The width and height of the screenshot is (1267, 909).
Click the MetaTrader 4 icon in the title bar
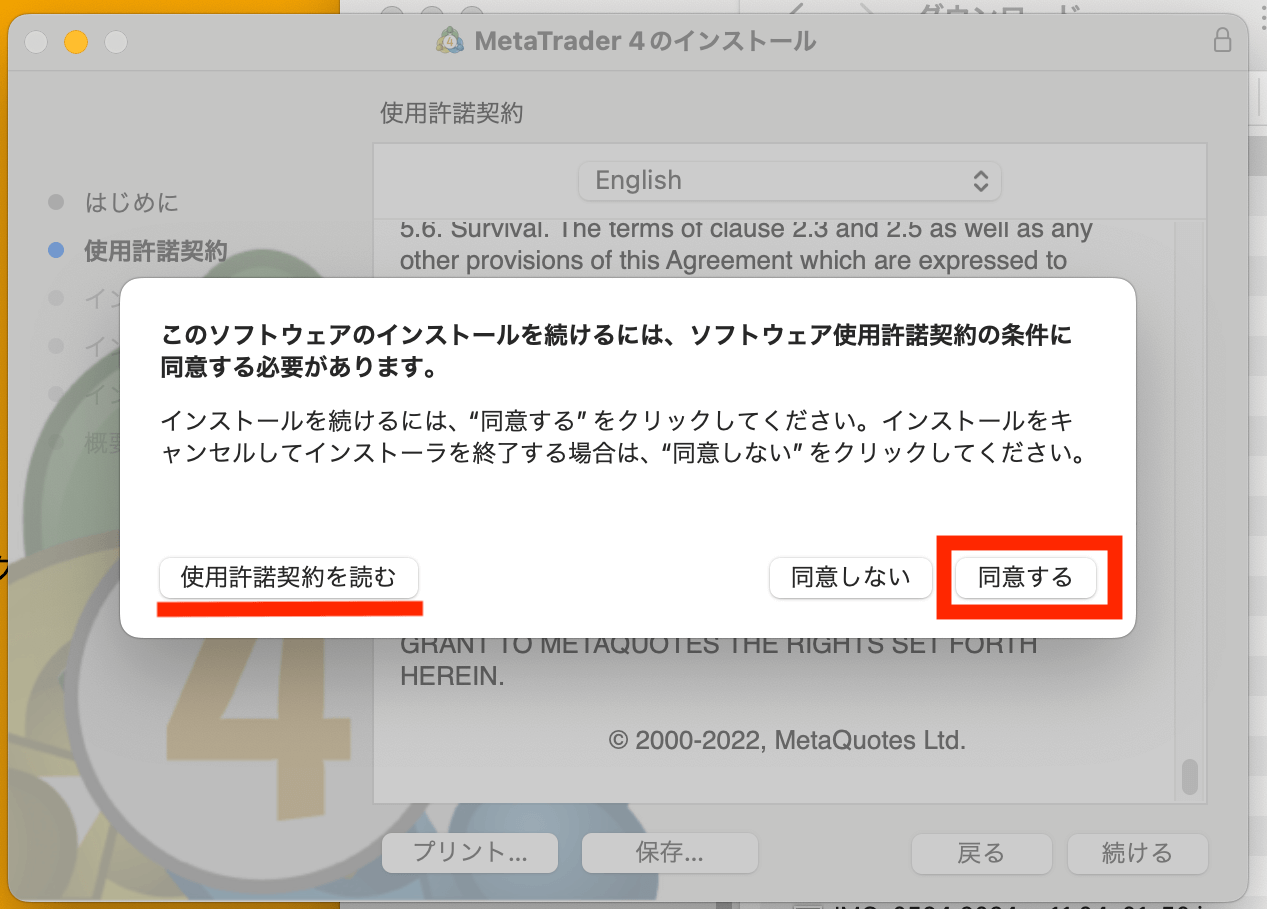450,41
